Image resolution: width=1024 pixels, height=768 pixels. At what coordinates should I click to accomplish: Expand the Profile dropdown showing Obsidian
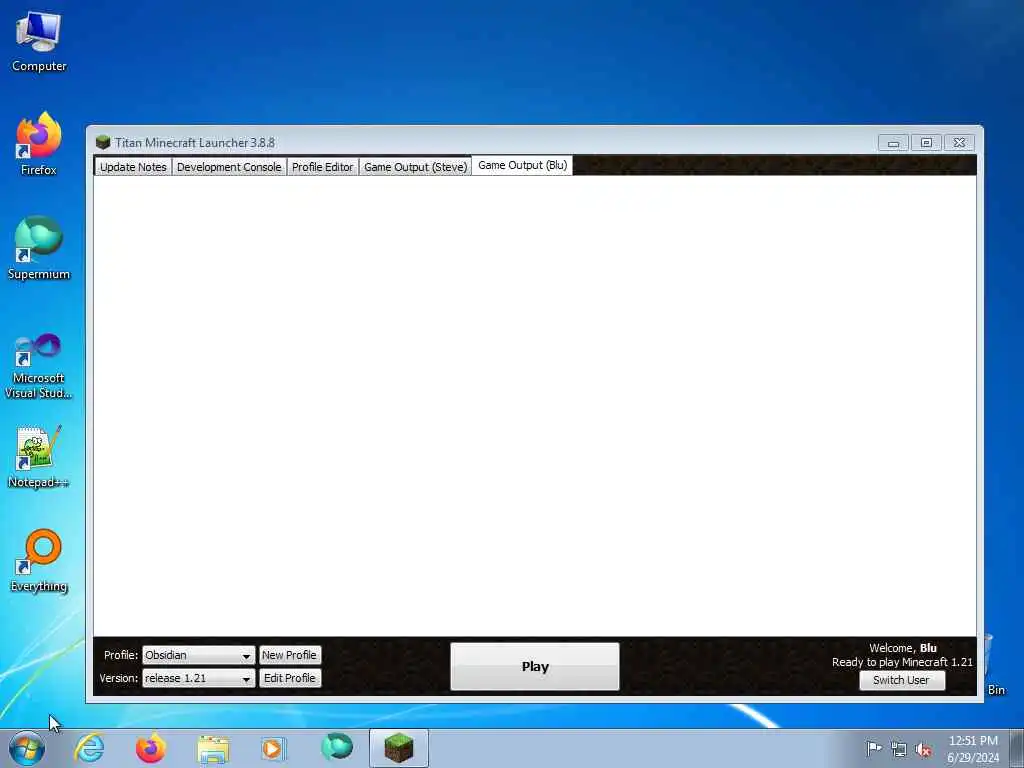pyautogui.click(x=199, y=655)
